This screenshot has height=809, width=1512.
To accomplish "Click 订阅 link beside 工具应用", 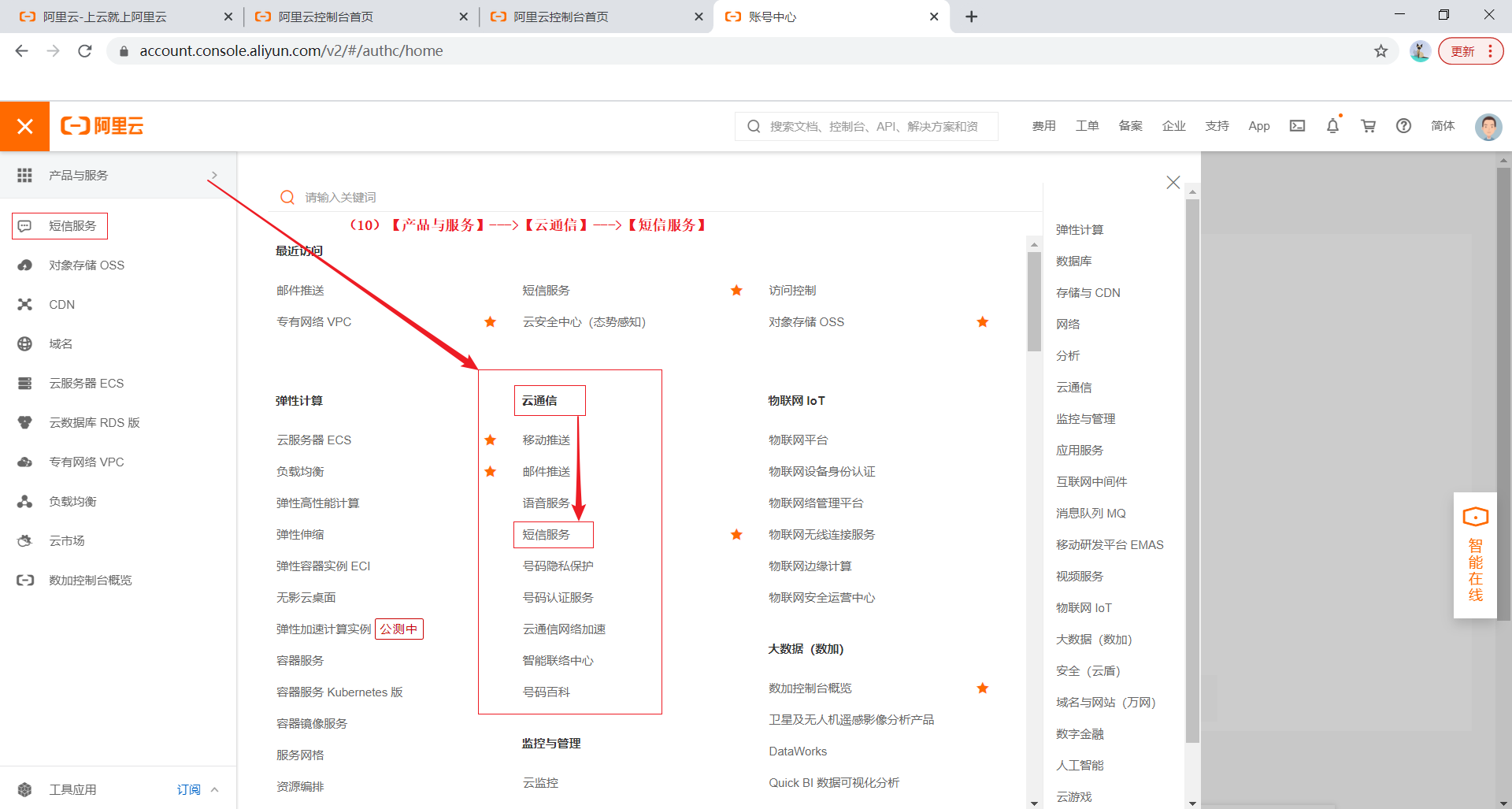I will click(188, 789).
